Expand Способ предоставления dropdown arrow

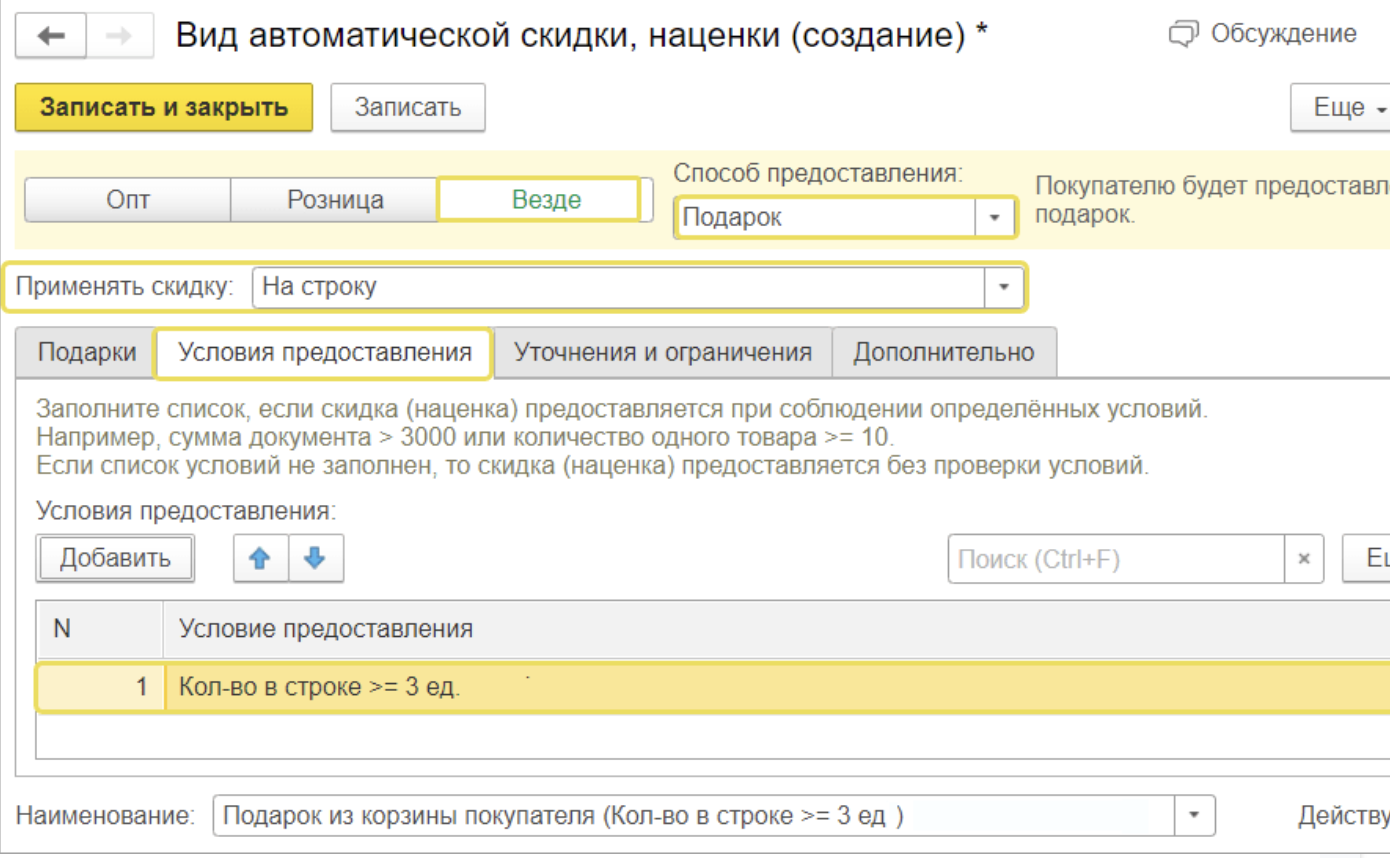pos(994,218)
